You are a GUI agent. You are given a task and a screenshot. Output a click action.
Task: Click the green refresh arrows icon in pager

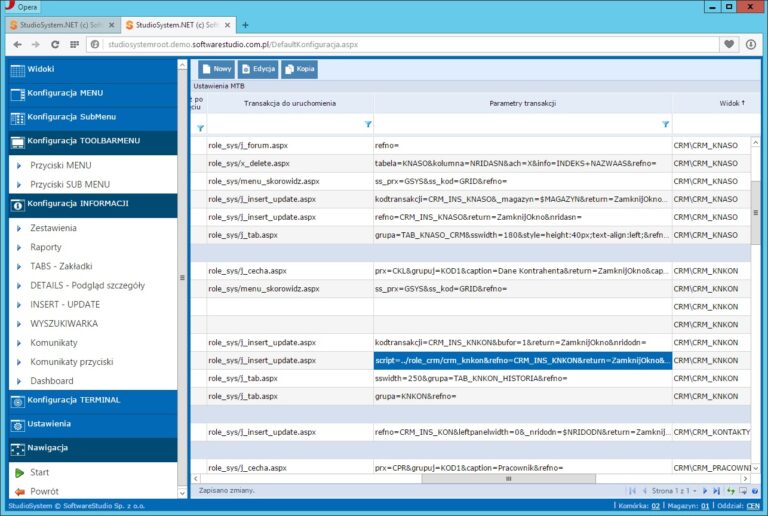[731, 491]
